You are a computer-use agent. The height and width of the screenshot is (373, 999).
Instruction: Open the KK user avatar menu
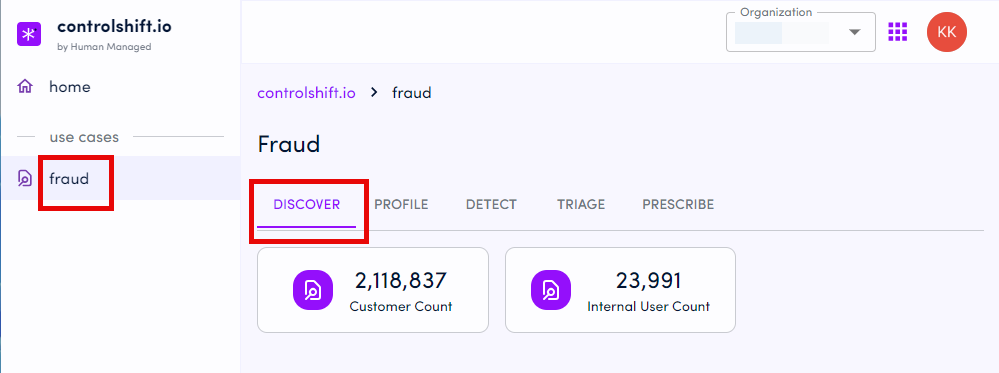947,32
